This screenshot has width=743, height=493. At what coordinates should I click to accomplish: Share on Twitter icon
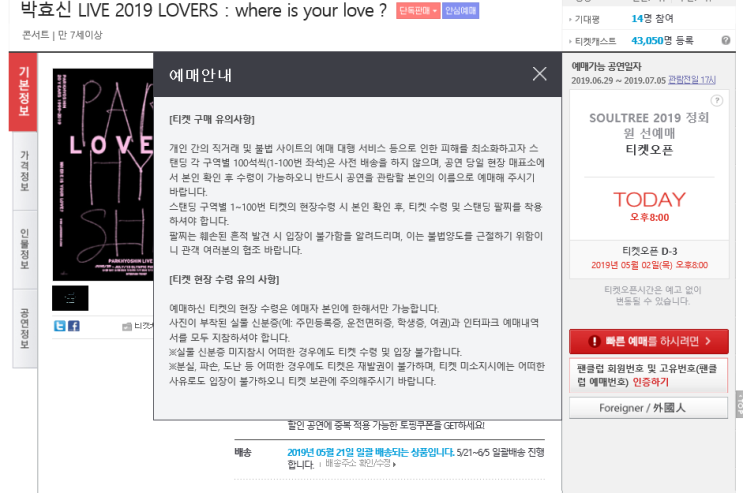[59, 326]
